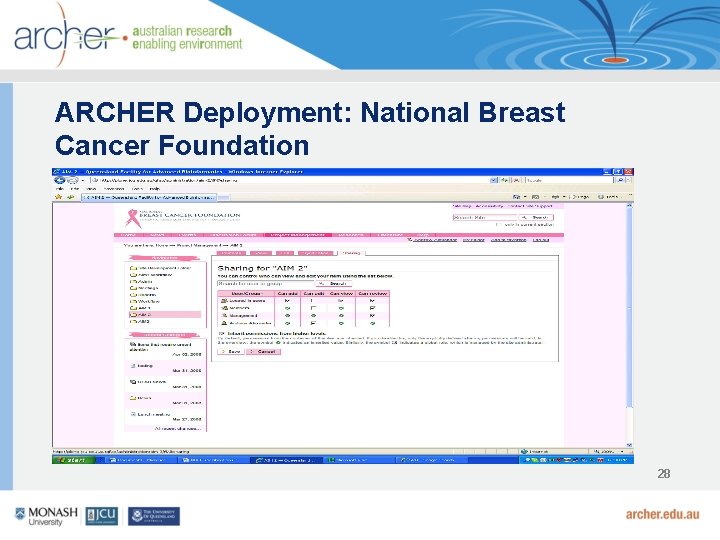Toggle 'Can edit' checkbox in second sharing row
The height and width of the screenshot is (540, 720).
click(313, 308)
